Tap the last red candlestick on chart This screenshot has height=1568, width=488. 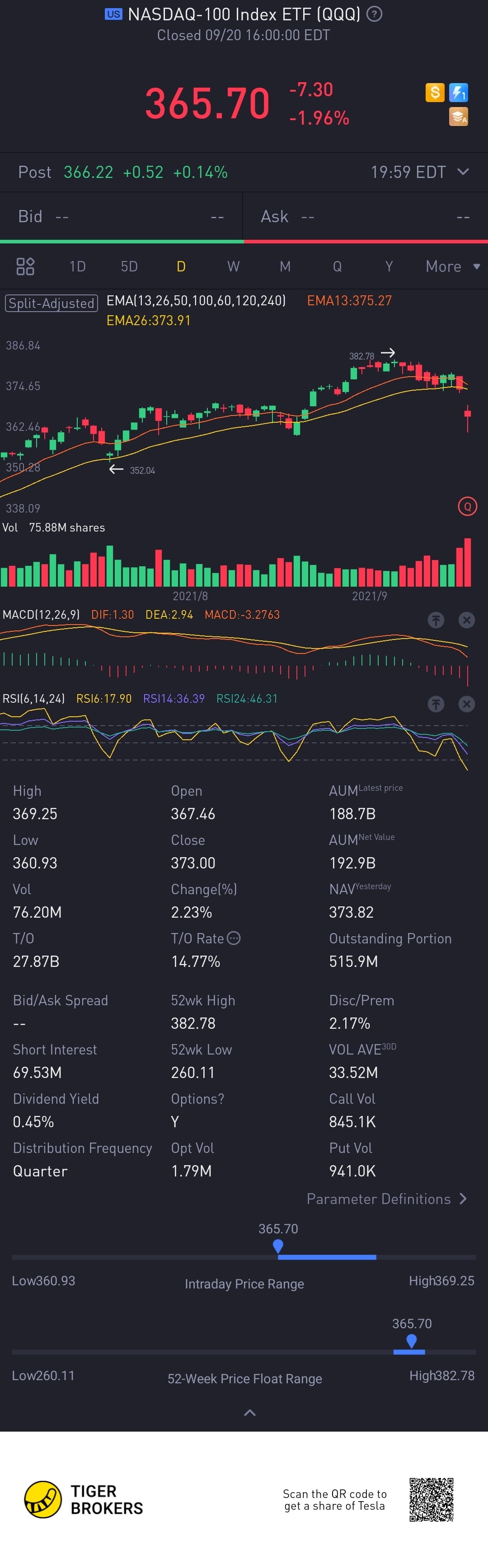(x=468, y=418)
